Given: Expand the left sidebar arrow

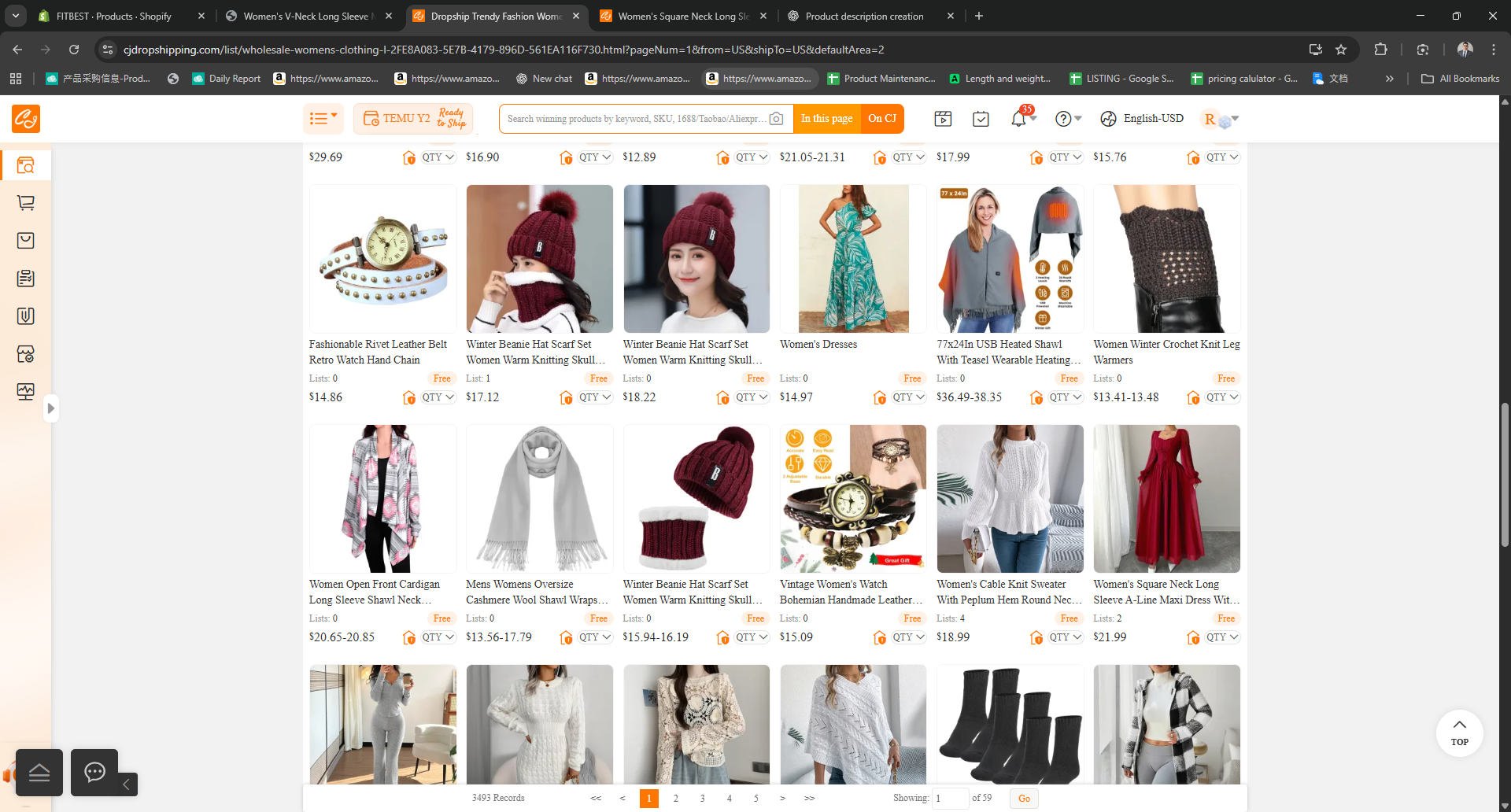Looking at the screenshot, I should pyautogui.click(x=50, y=408).
